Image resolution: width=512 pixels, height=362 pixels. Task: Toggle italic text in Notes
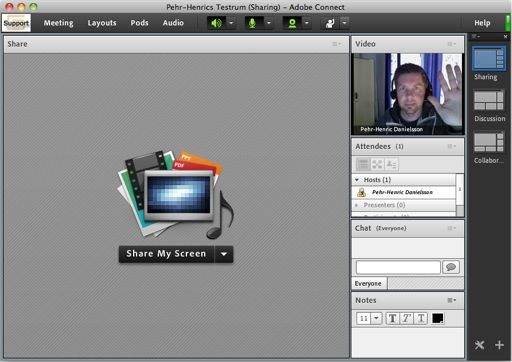point(406,319)
